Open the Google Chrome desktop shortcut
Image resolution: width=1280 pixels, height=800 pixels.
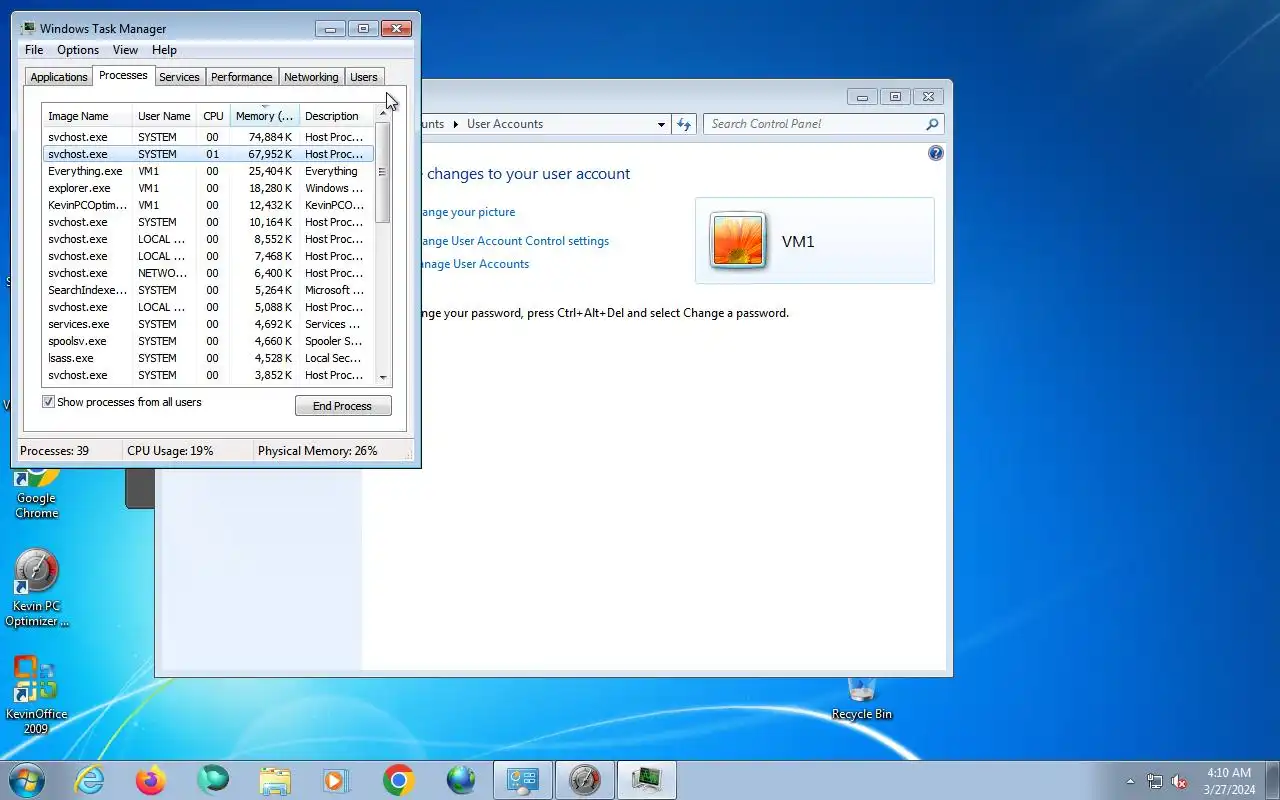pyautogui.click(x=37, y=495)
